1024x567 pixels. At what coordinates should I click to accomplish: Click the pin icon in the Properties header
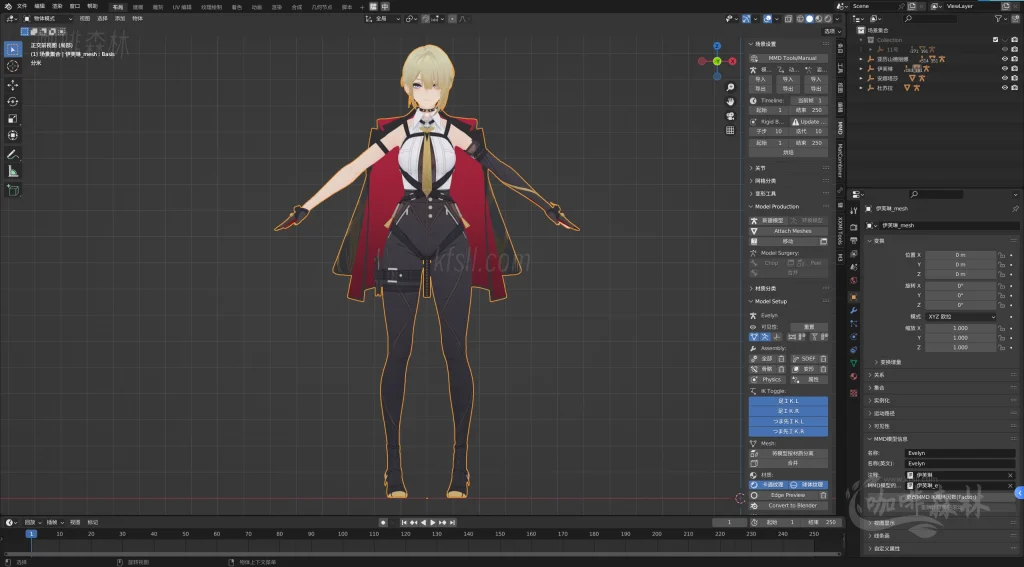pos(1015,208)
